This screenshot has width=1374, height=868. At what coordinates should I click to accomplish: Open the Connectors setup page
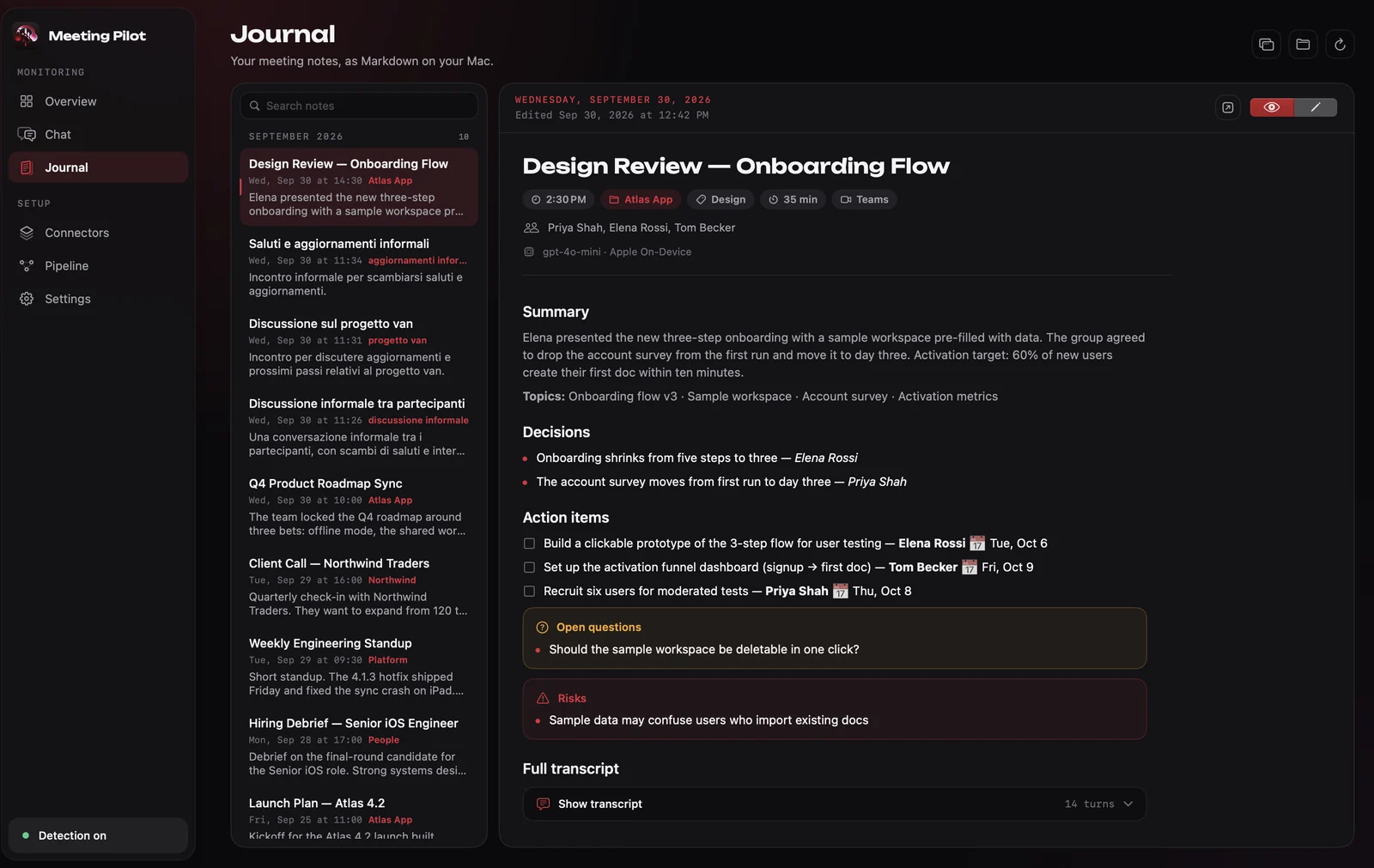point(98,233)
